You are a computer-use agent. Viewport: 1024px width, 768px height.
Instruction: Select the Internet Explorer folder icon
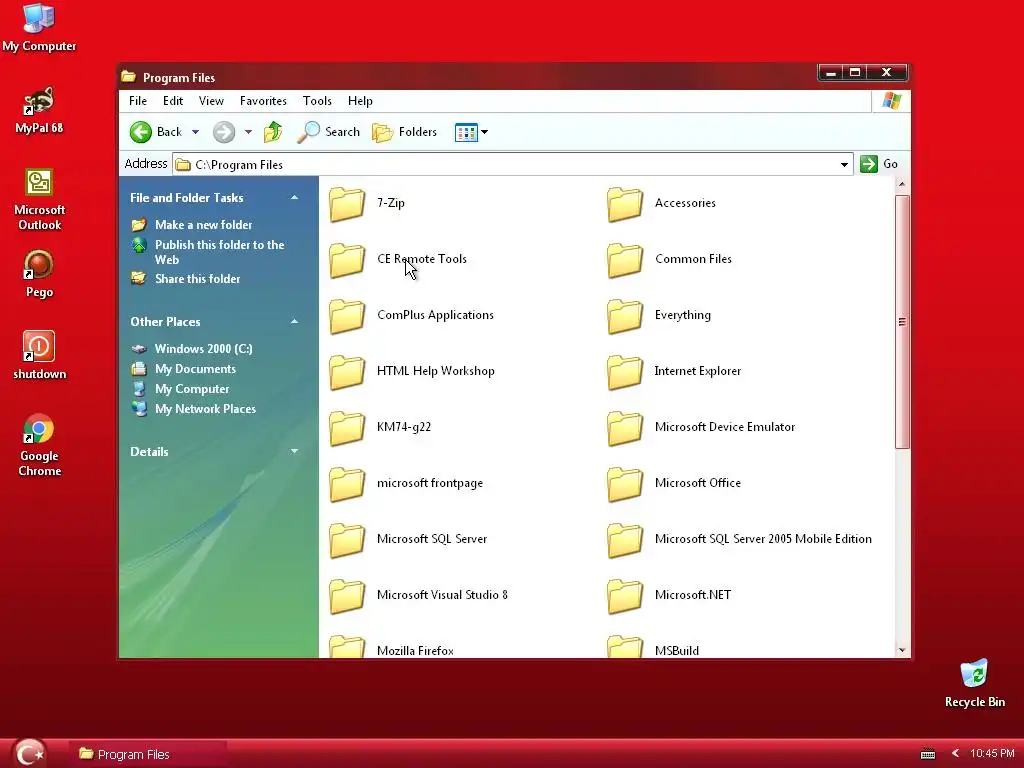(x=625, y=372)
